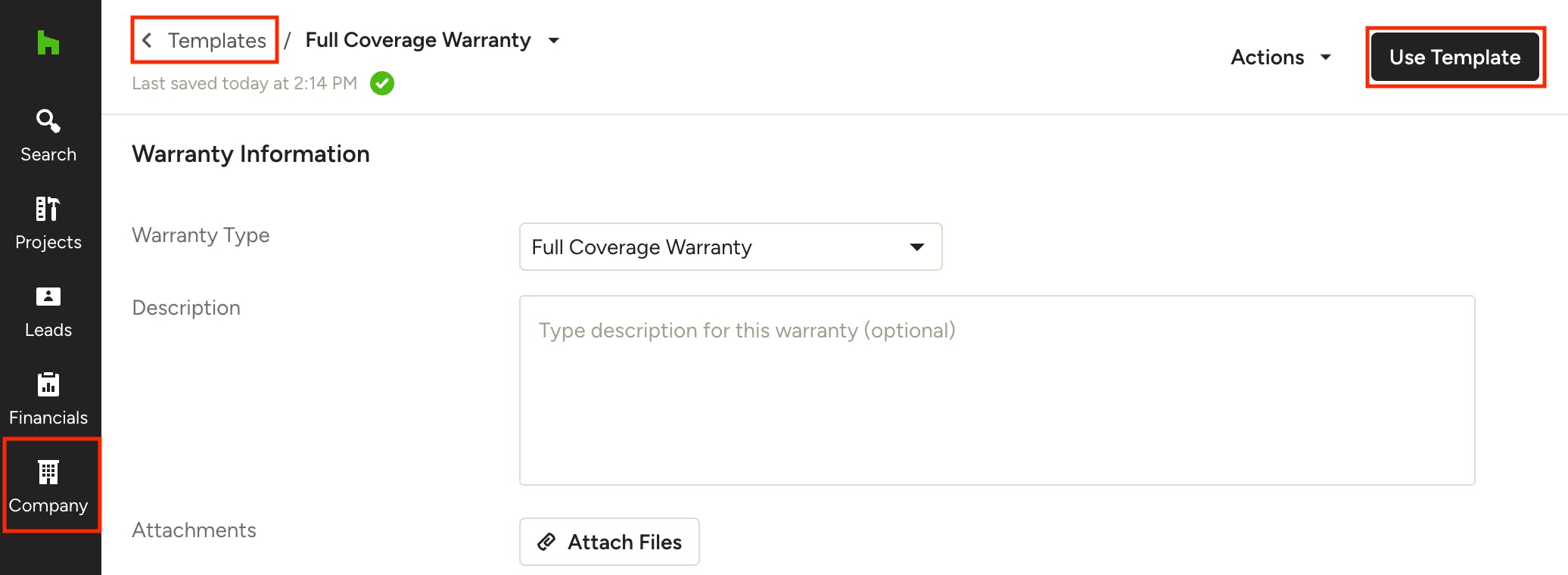The height and width of the screenshot is (575, 1568).
Task: Click the caret arrow next to Actions
Action: (1326, 57)
